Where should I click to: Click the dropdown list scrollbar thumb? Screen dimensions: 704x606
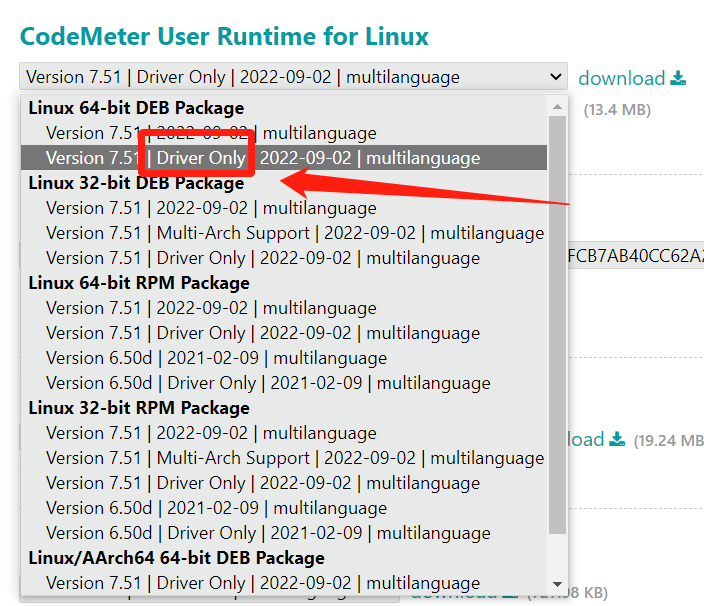(557, 330)
